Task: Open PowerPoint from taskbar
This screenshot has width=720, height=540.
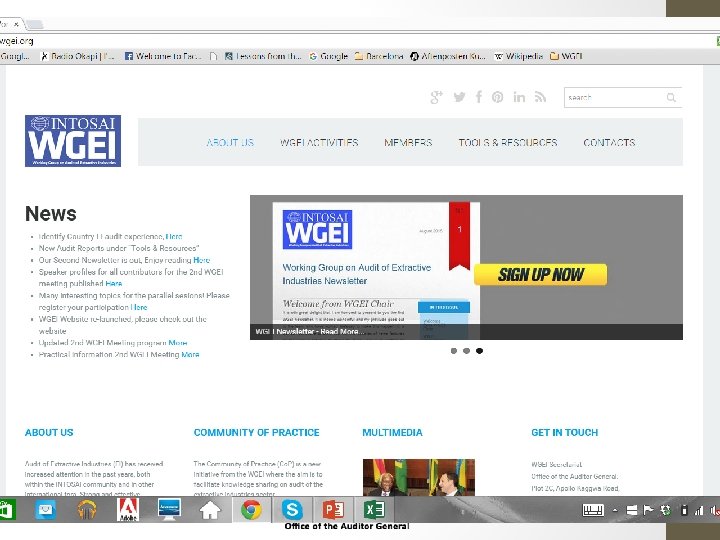Action: click(x=333, y=510)
